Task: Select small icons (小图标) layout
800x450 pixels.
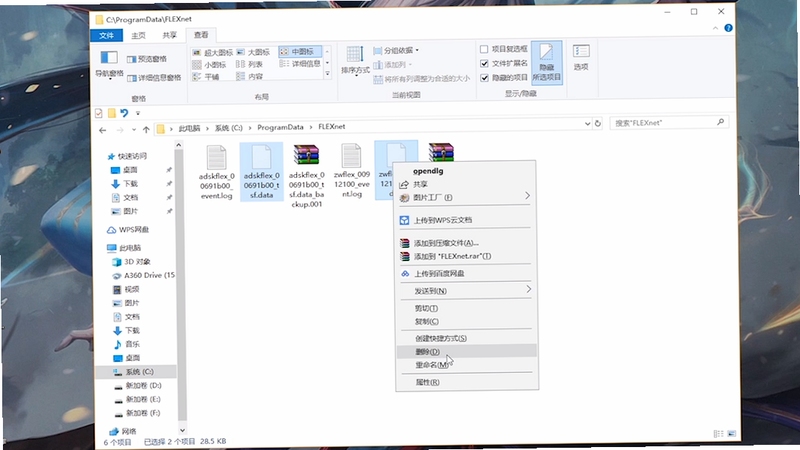Action: [x=209, y=65]
